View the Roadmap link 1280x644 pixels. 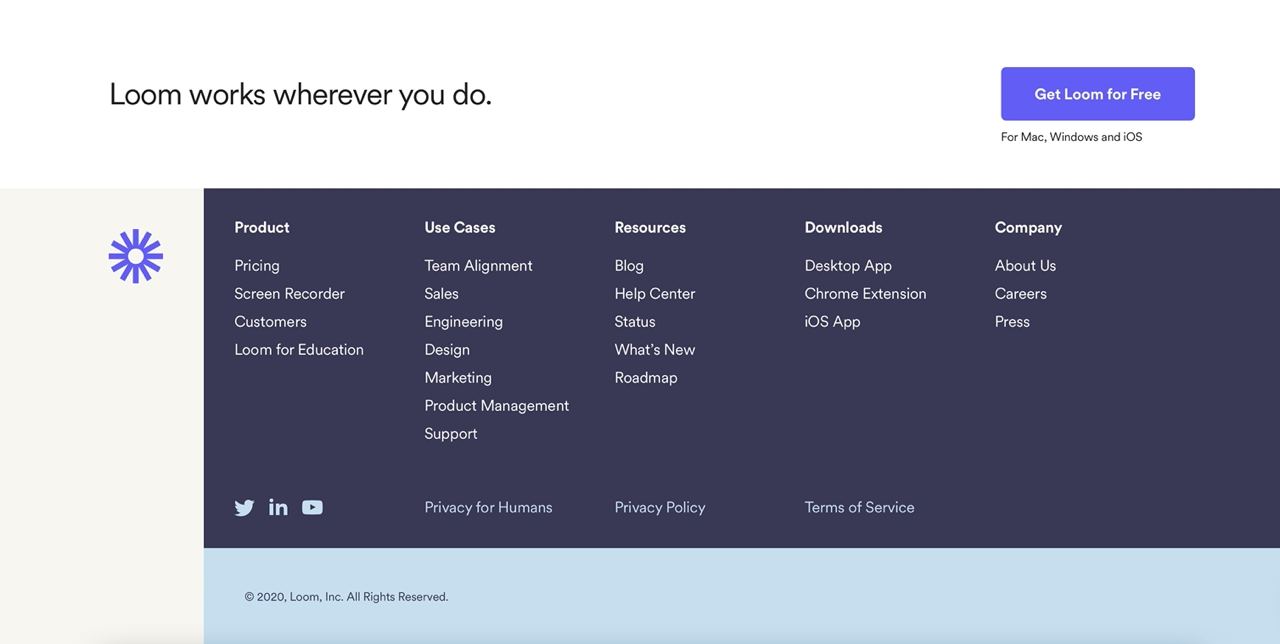645,377
